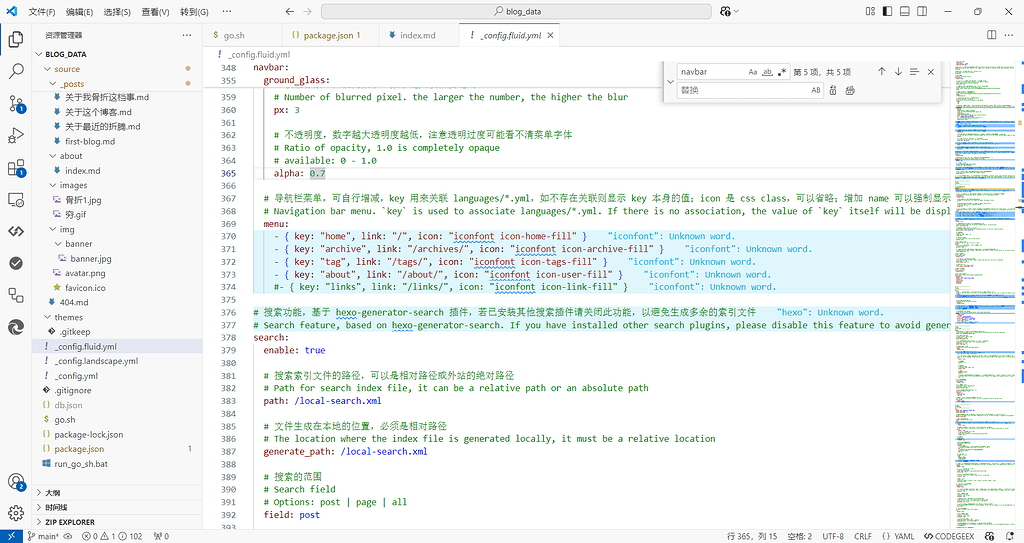1024x543 pixels.
Task: Open Explorer panel more actions ellipsis
Action: [187, 35]
